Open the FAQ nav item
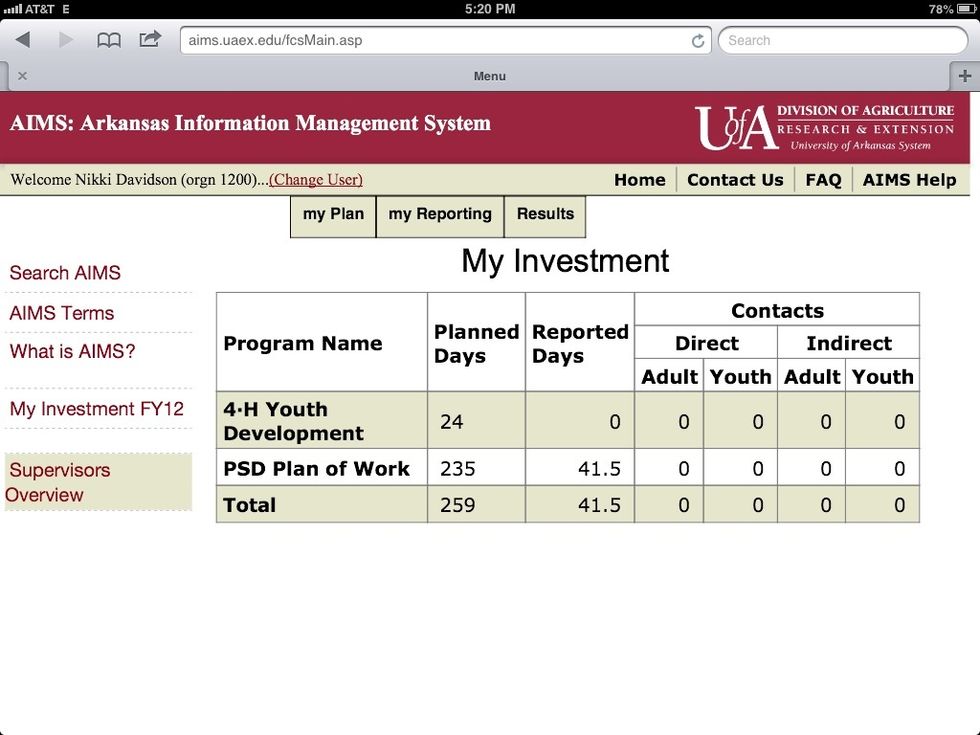Screen dimensions: 980x735 (823, 180)
